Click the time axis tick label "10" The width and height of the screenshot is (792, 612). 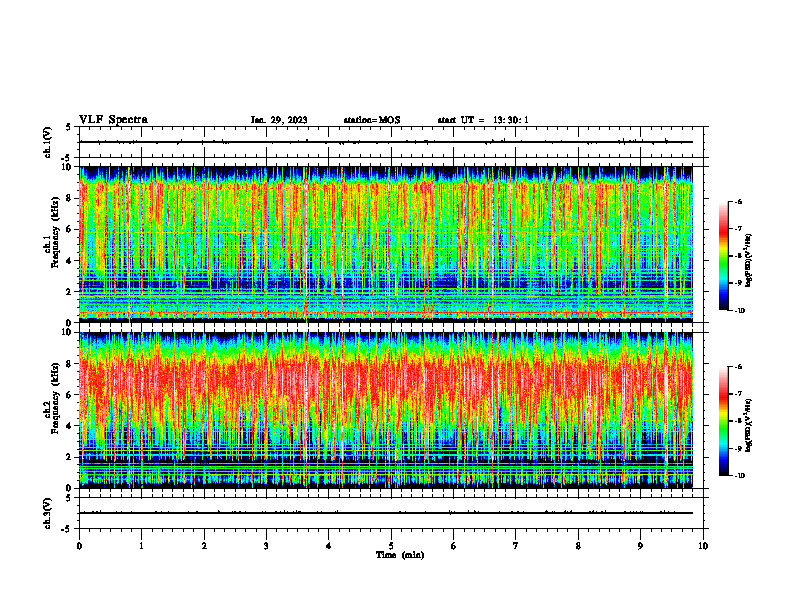[703, 546]
